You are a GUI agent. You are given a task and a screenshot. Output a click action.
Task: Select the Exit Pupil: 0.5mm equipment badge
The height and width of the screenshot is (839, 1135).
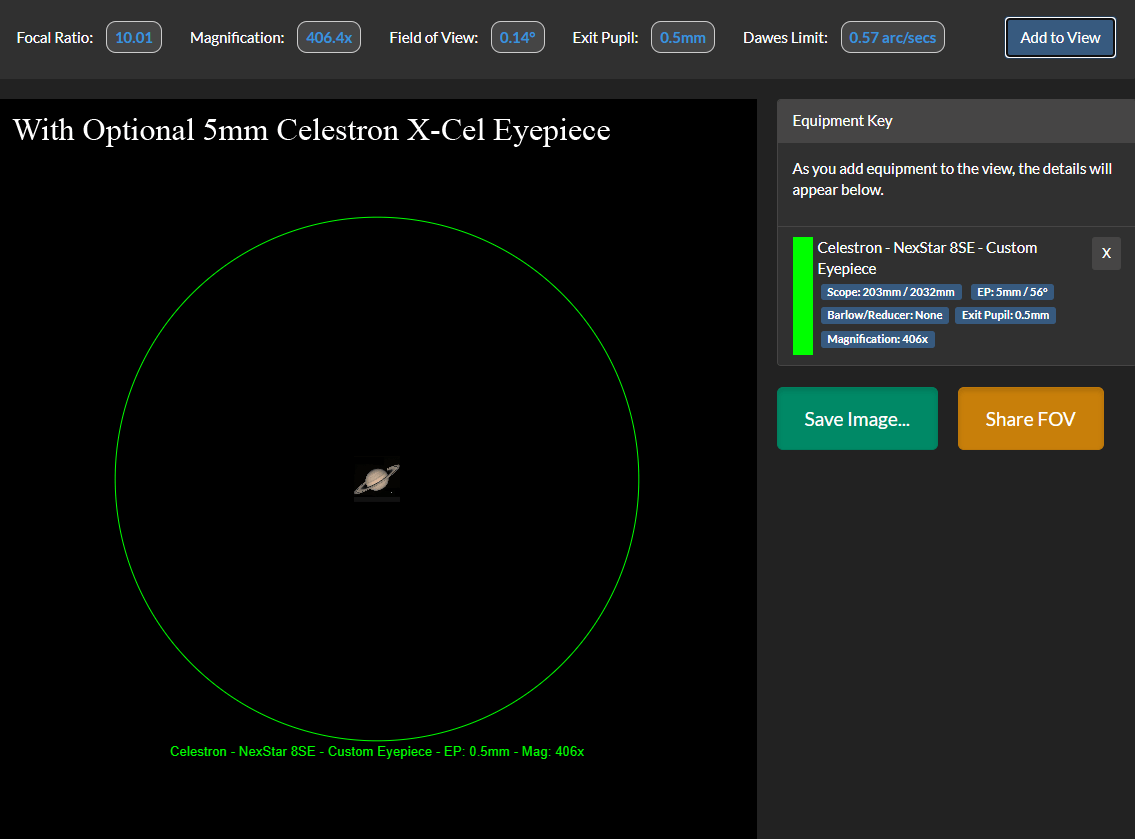(x=1005, y=315)
